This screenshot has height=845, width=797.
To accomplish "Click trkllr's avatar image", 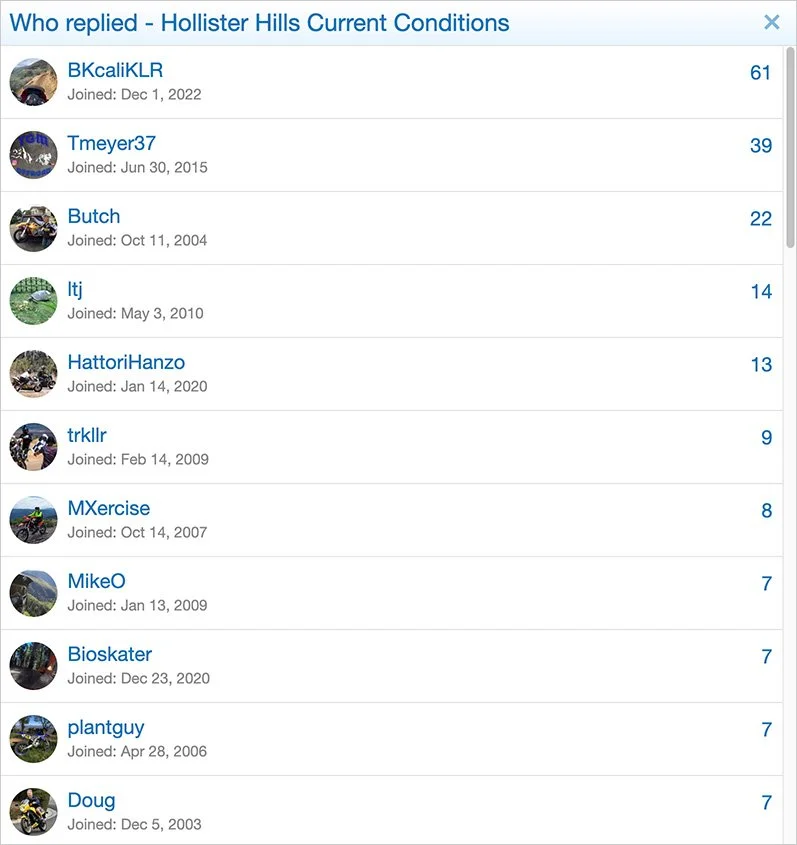I will coord(33,447).
